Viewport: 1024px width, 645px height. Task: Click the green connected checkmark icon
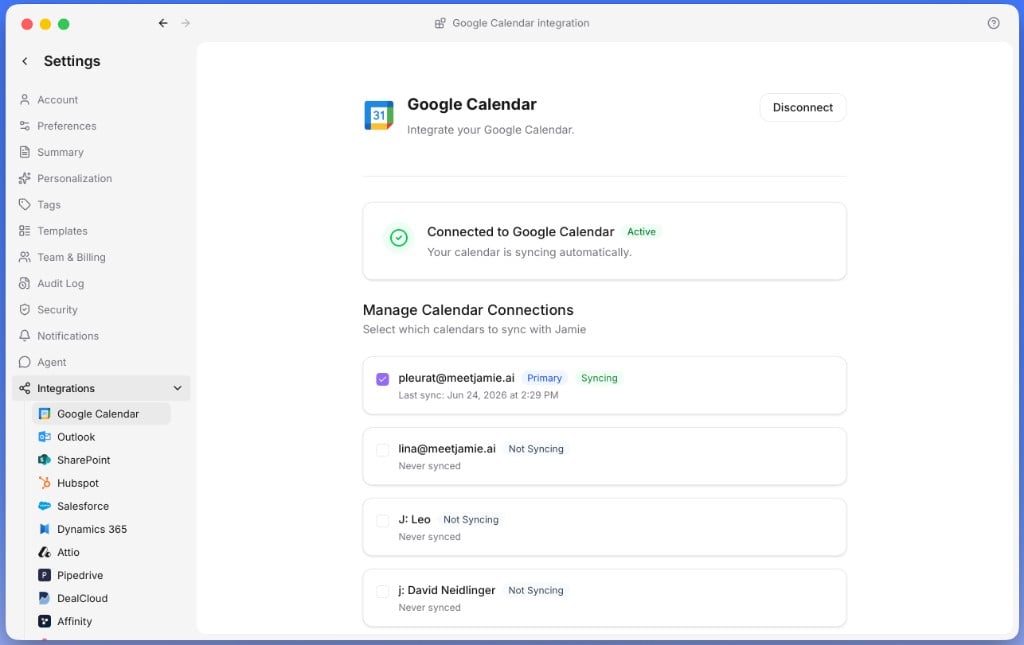(x=399, y=238)
